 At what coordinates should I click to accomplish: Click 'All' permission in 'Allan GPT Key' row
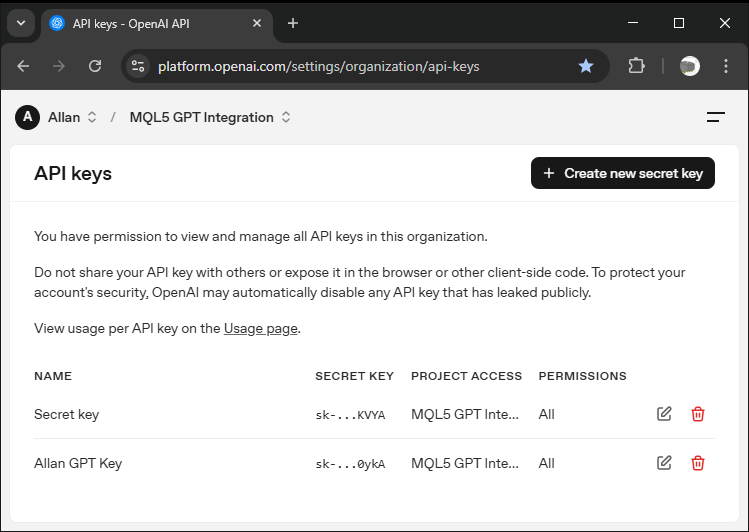546,463
